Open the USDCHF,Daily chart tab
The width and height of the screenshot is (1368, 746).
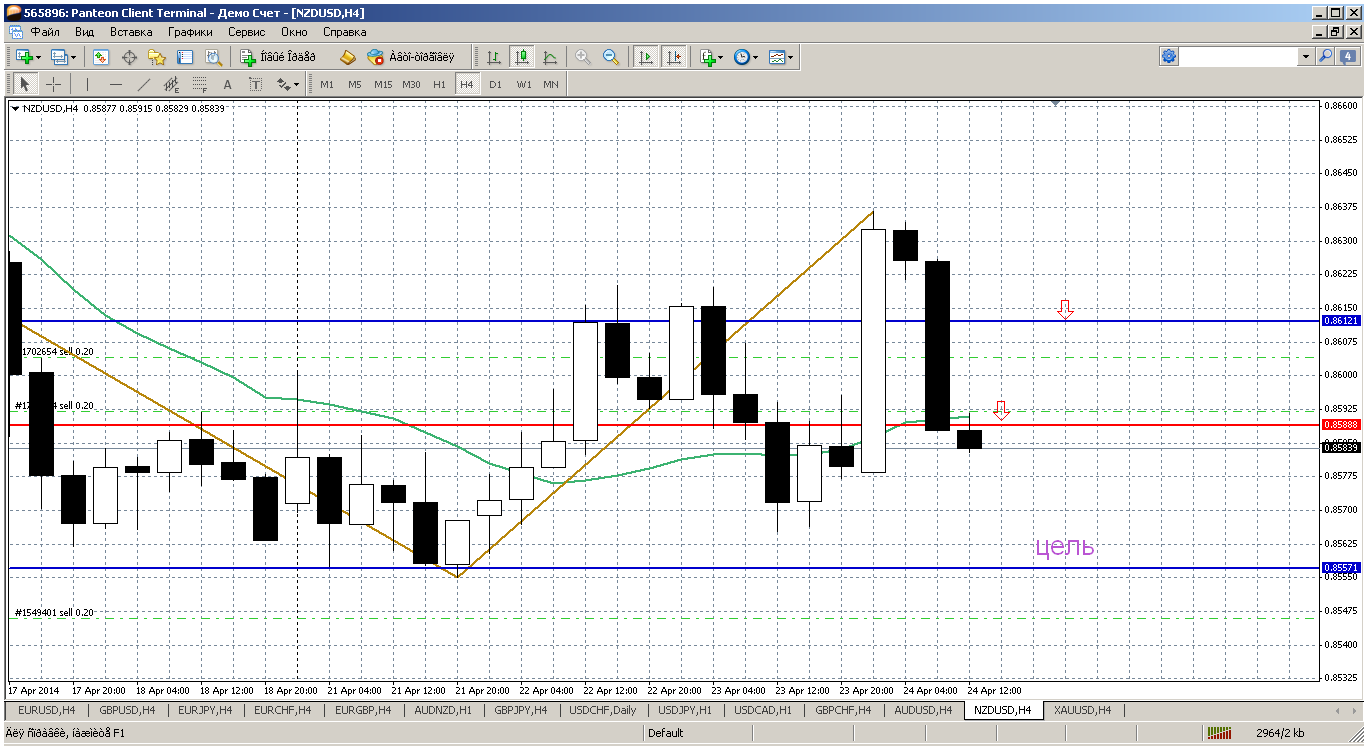click(602, 710)
